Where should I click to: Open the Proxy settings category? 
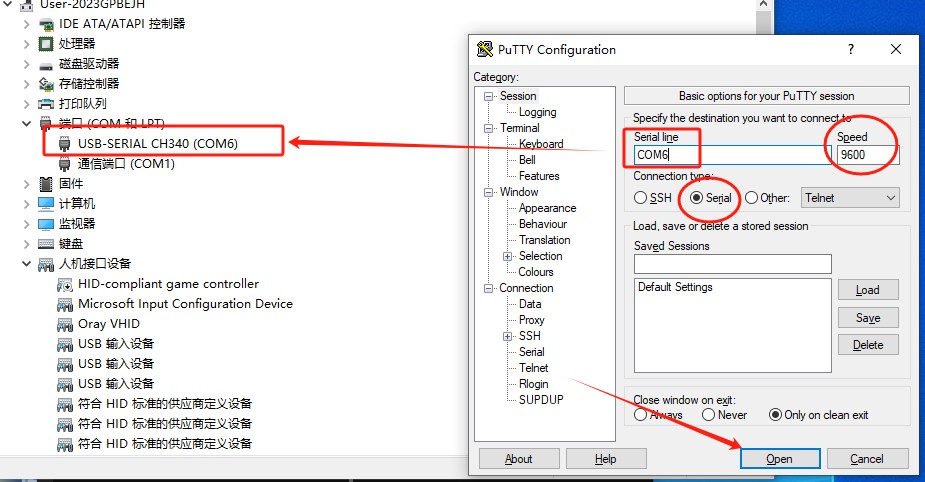(532, 320)
